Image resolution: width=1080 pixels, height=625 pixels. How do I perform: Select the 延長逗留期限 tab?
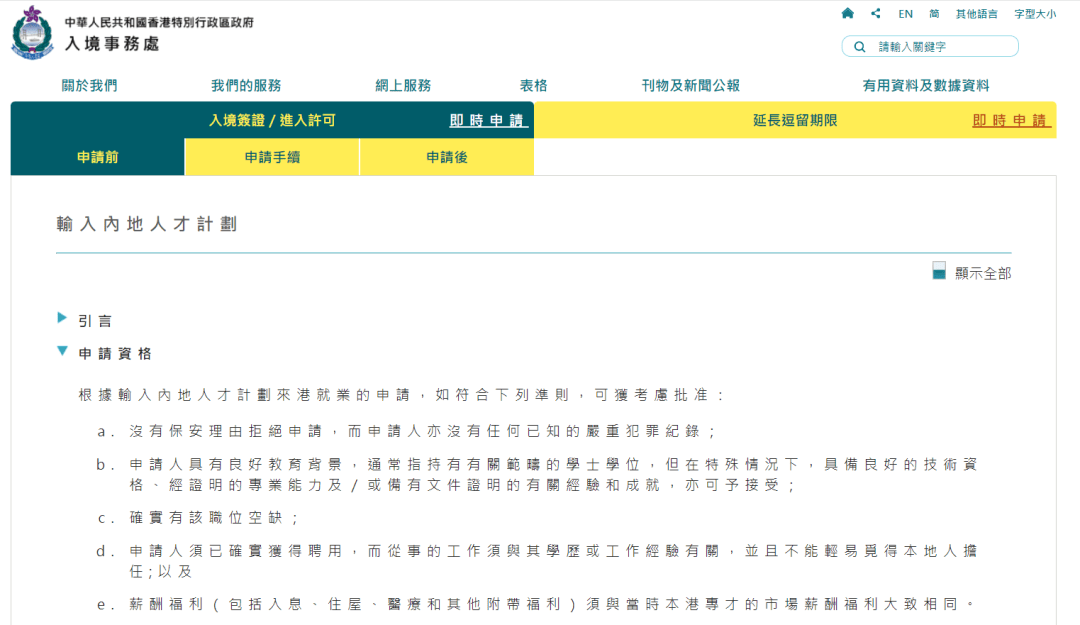coord(795,121)
